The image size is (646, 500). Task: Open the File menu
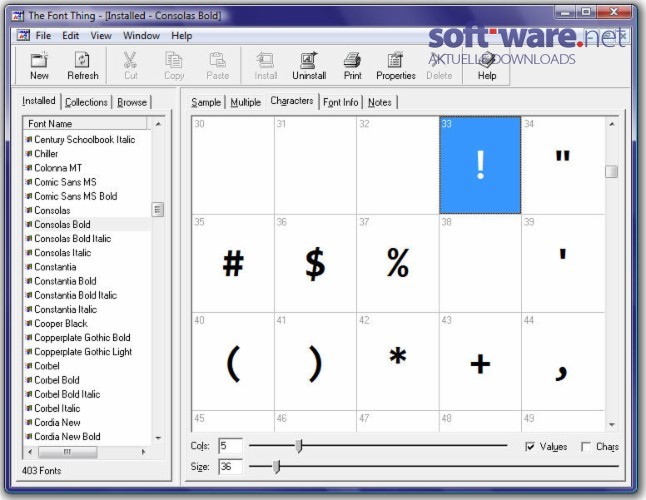43,36
